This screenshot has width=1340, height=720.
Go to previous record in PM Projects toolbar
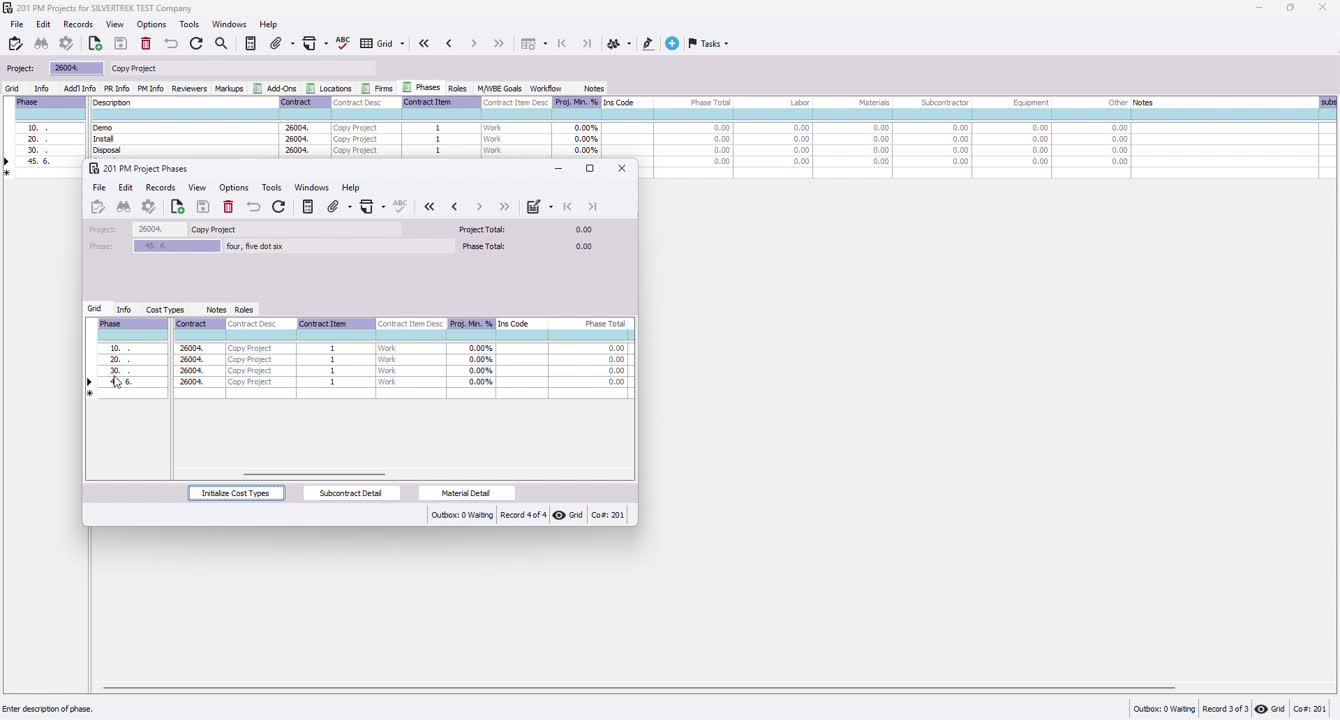(x=450, y=44)
